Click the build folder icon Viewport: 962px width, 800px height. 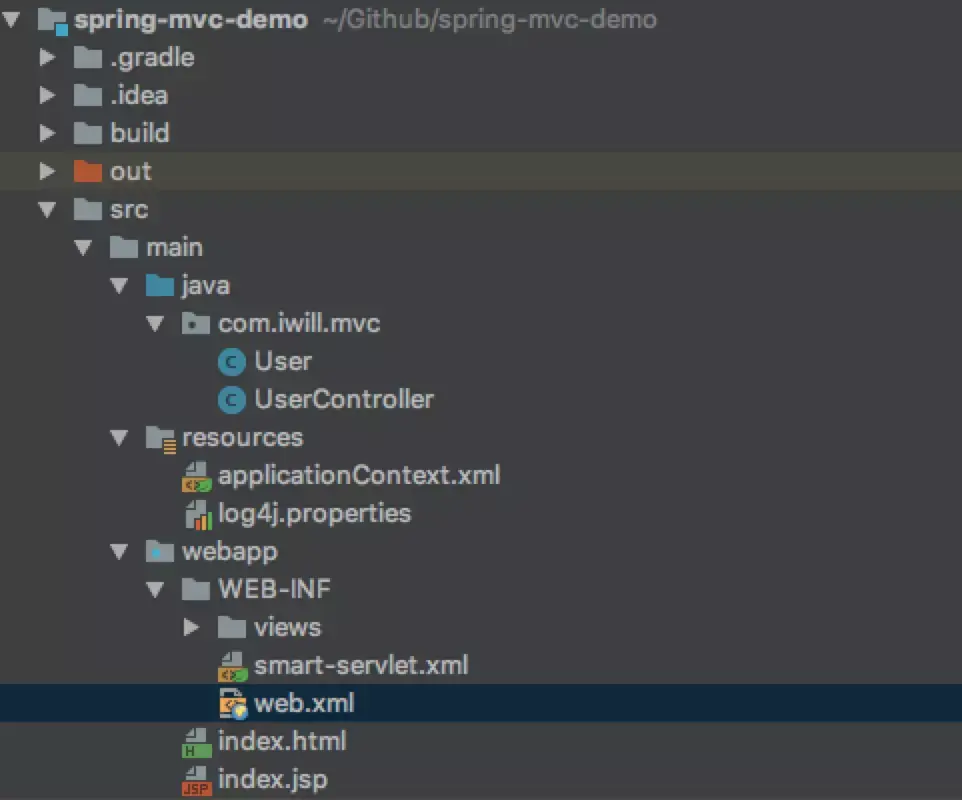[88, 134]
